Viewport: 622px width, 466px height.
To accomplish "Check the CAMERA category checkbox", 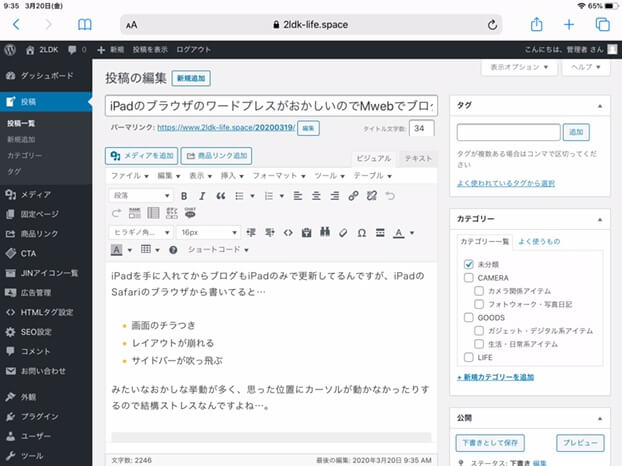I will pos(469,277).
